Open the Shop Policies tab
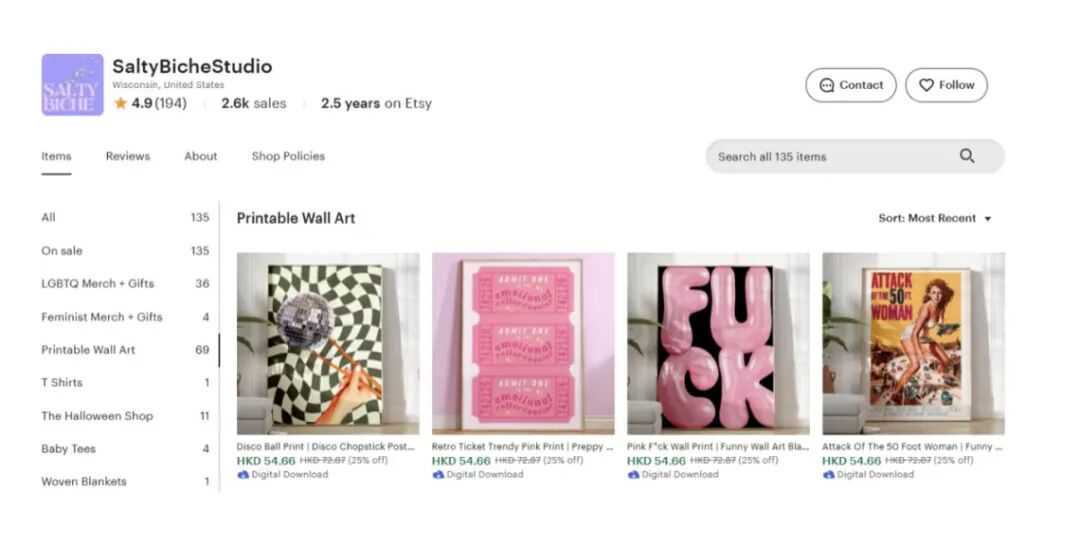The width and height of the screenshot is (1080, 546). 288,156
